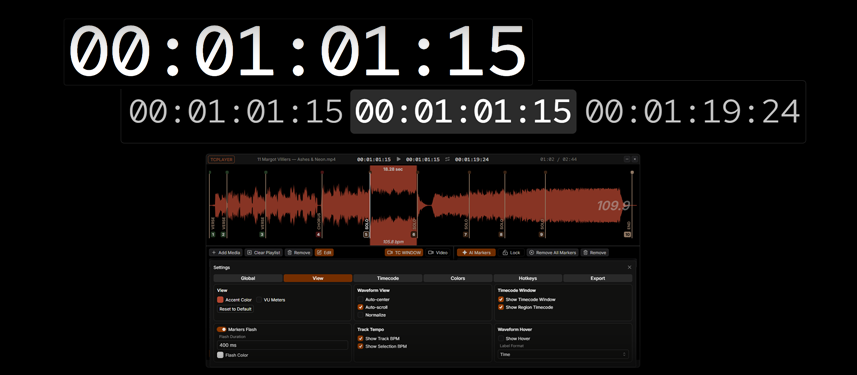Image resolution: width=857 pixels, height=375 pixels.
Task: Click the Lock markers icon button
Action: coord(511,253)
